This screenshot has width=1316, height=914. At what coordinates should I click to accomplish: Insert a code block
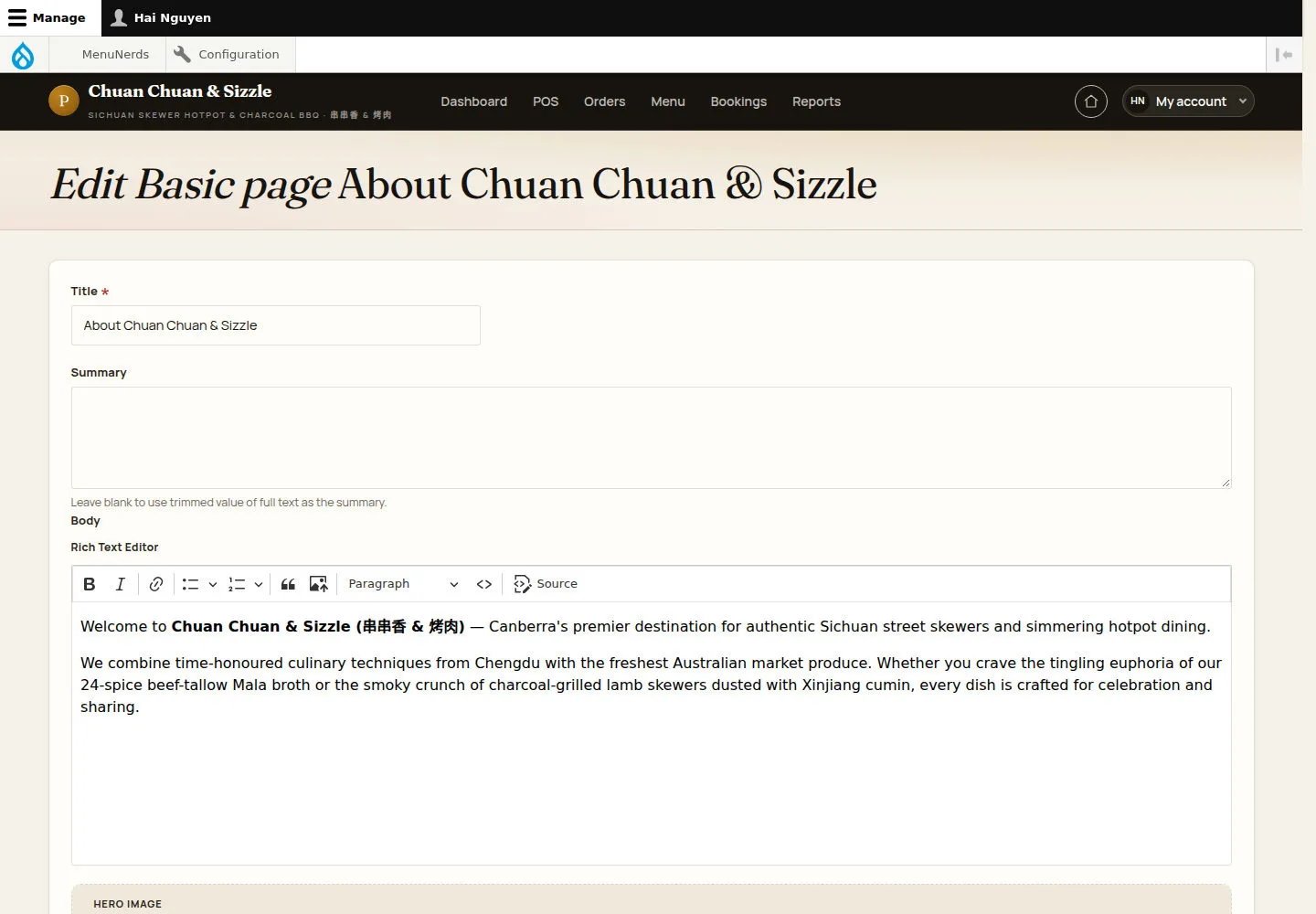(x=484, y=584)
